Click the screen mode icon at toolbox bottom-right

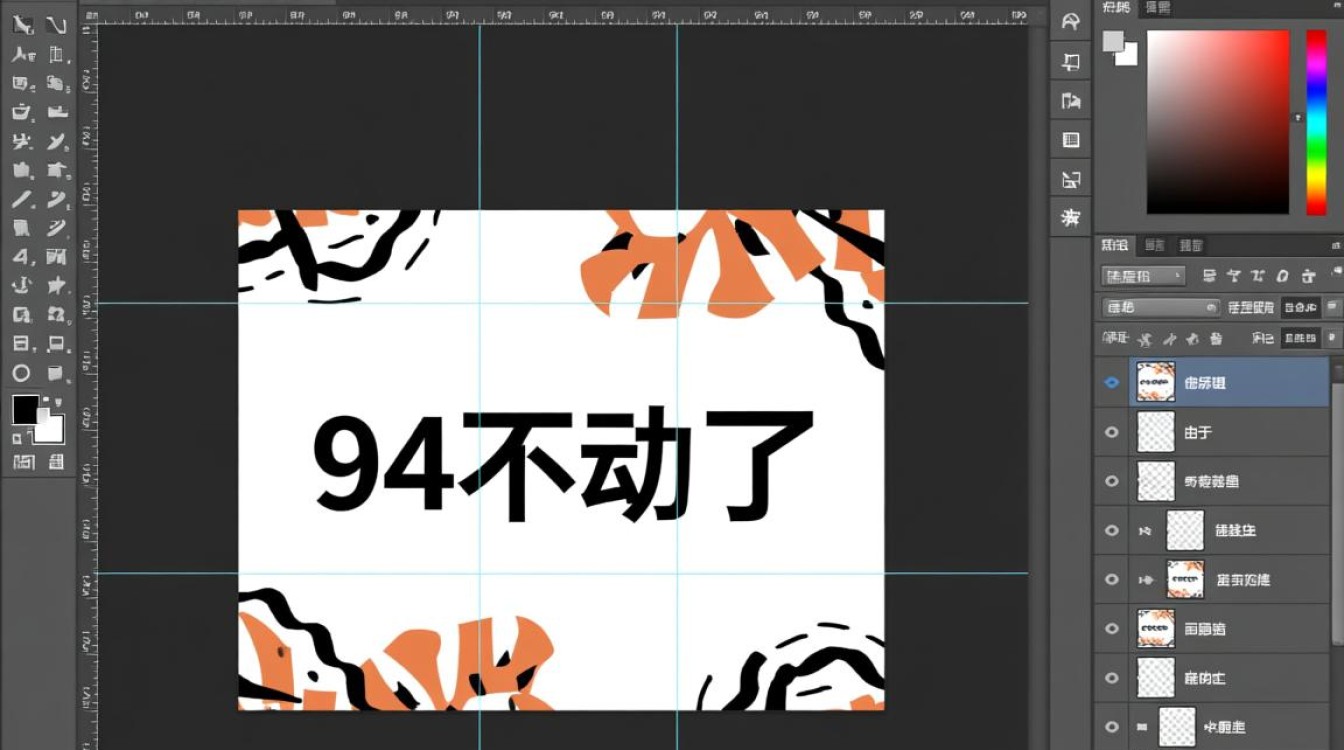[57, 461]
